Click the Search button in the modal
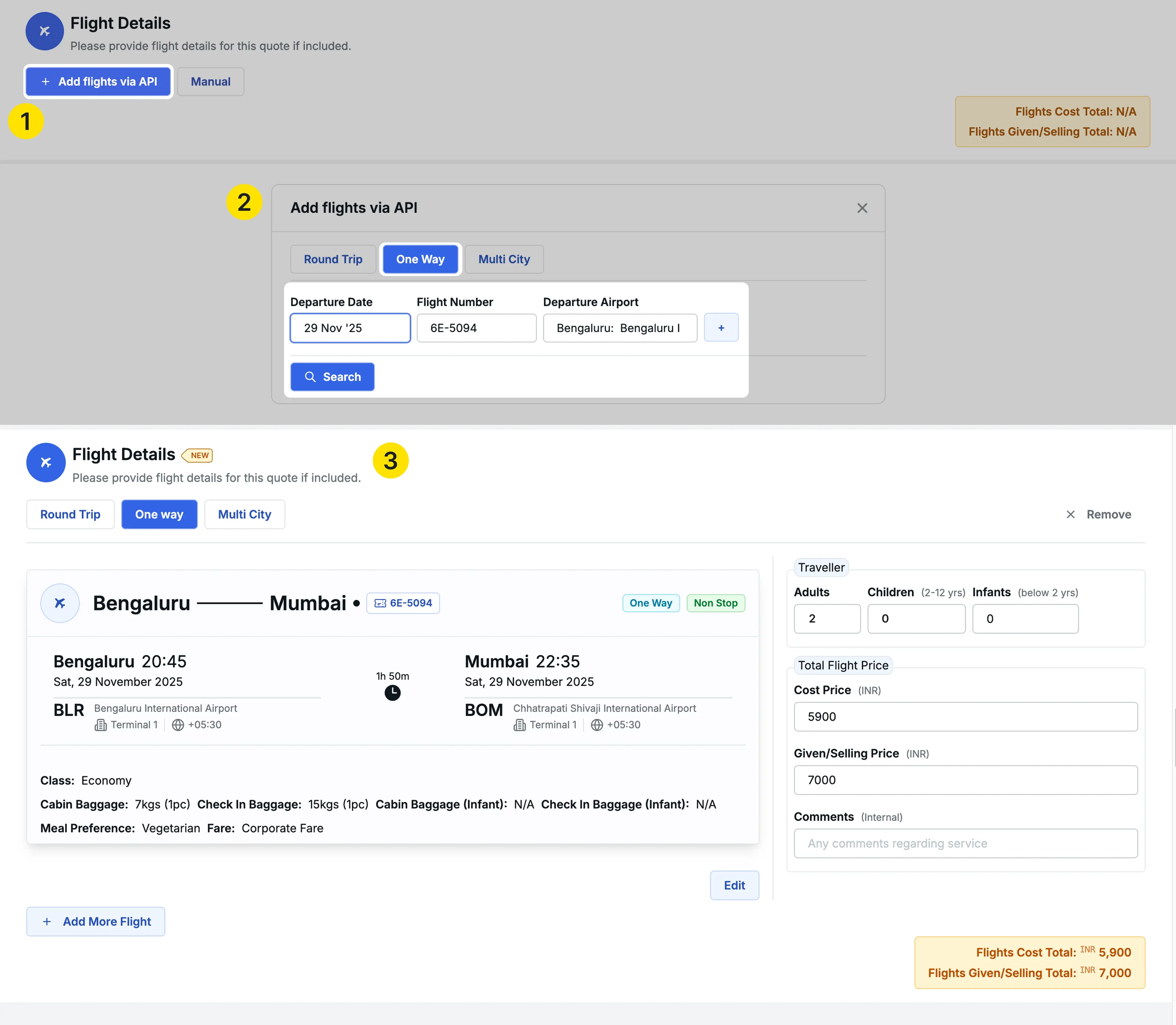1176x1025 pixels. click(x=332, y=376)
